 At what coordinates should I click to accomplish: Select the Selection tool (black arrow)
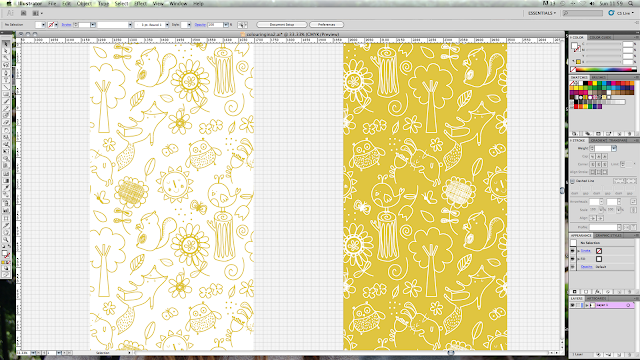coord(6,44)
